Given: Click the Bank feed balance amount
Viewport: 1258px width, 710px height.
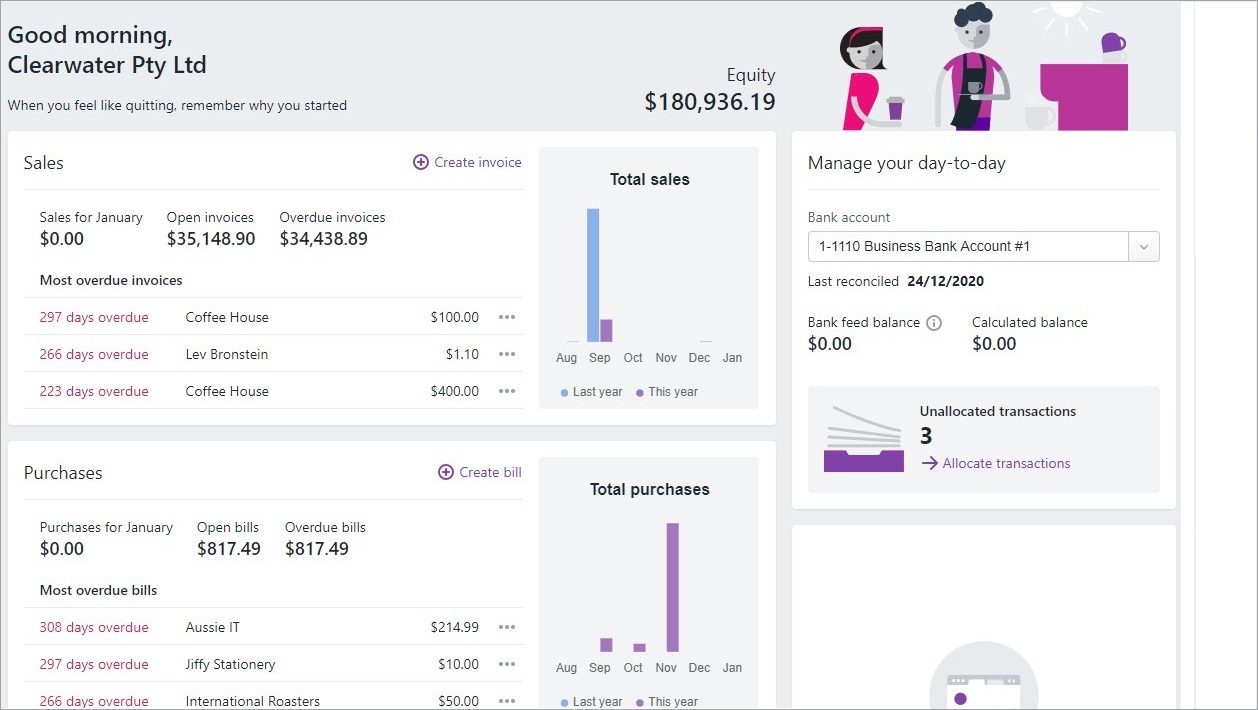Looking at the screenshot, I should coord(830,344).
